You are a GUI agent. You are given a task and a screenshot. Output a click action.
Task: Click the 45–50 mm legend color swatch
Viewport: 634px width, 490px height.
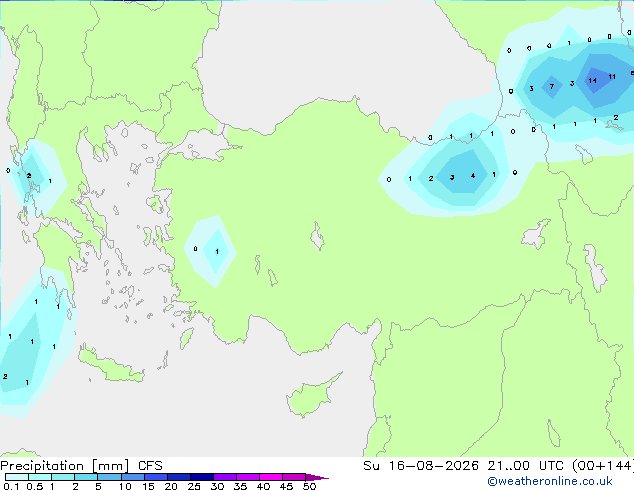pyautogui.click(x=294, y=477)
